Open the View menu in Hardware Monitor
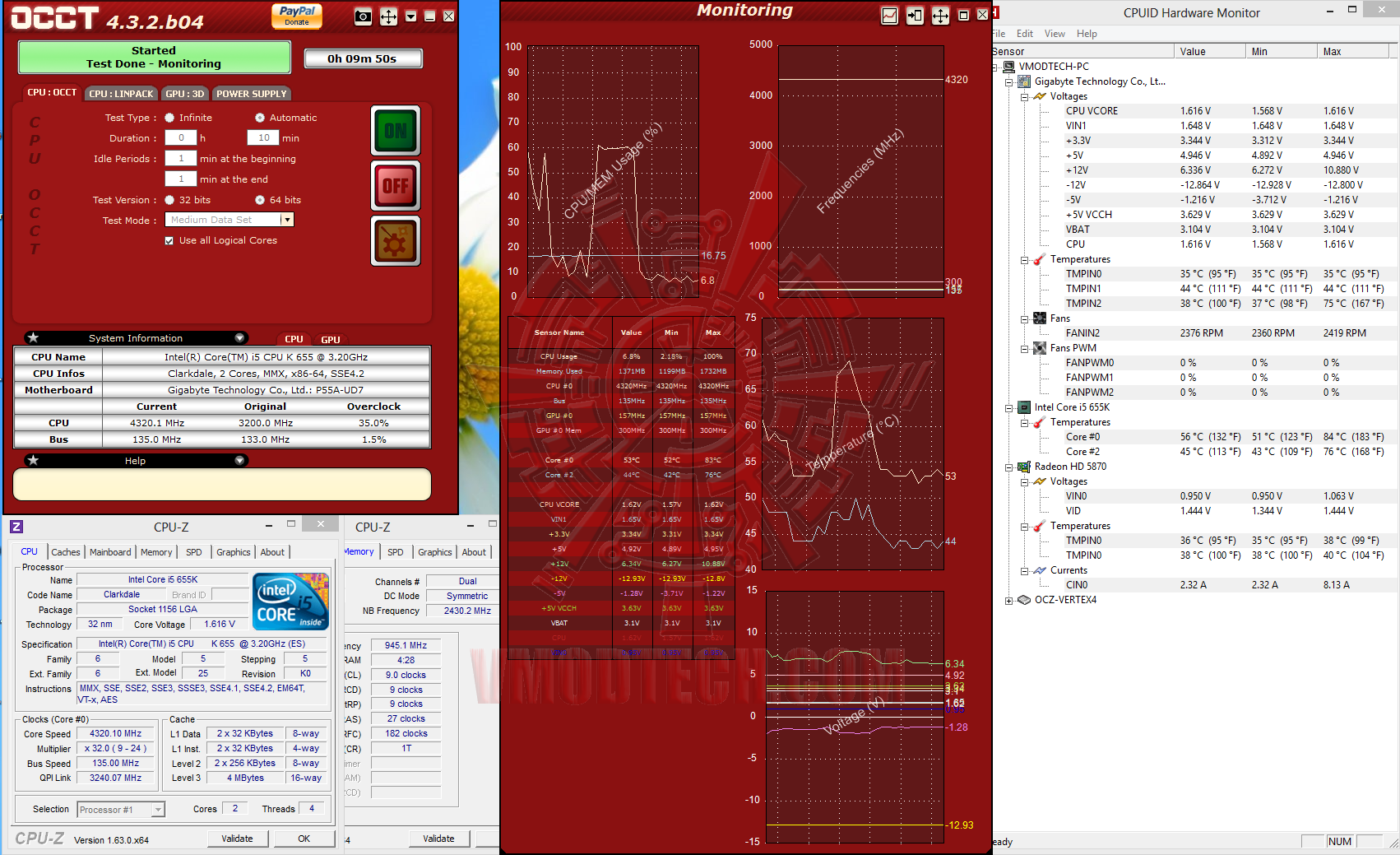 tap(1055, 34)
